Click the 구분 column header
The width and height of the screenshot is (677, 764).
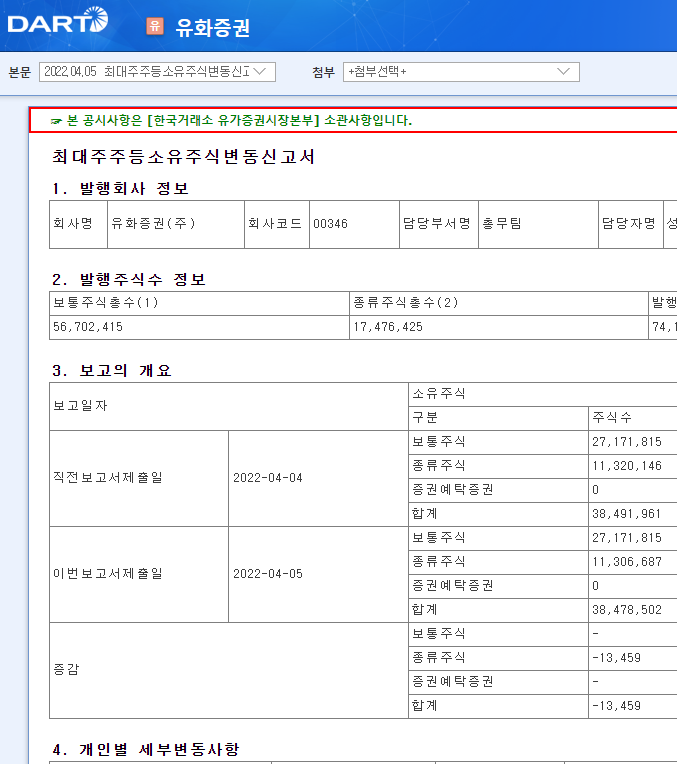tap(498, 418)
